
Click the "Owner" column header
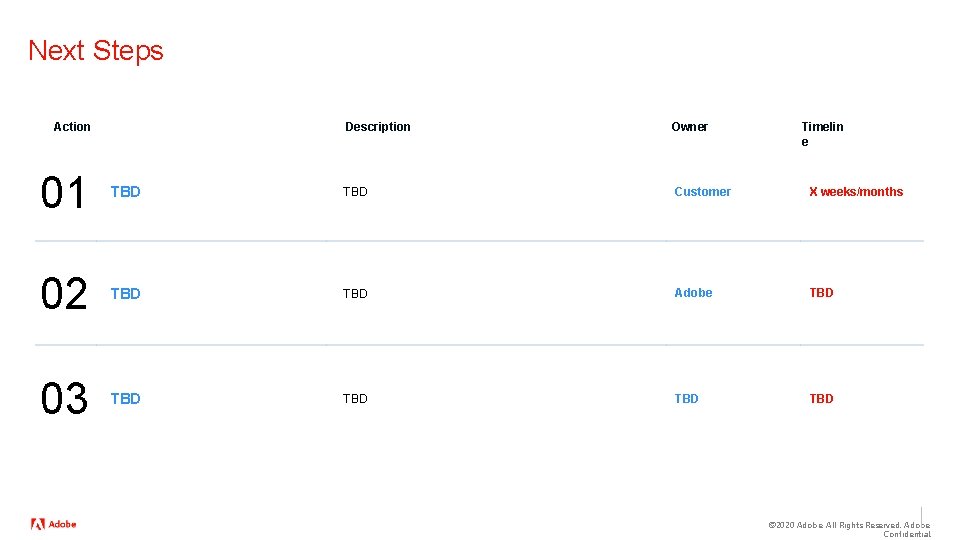689,127
